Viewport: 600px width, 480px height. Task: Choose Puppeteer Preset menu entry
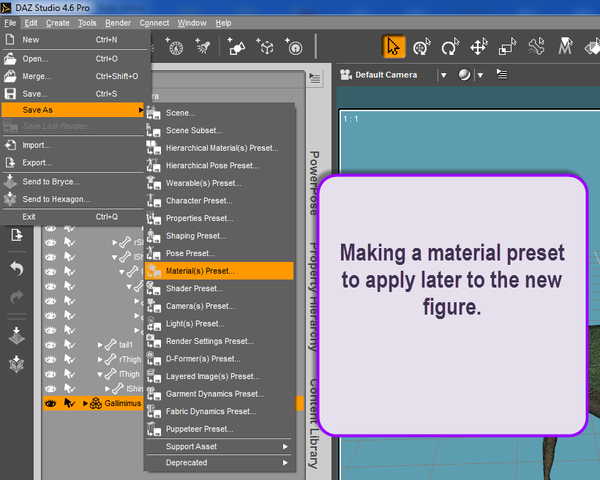(x=219, y=429)
